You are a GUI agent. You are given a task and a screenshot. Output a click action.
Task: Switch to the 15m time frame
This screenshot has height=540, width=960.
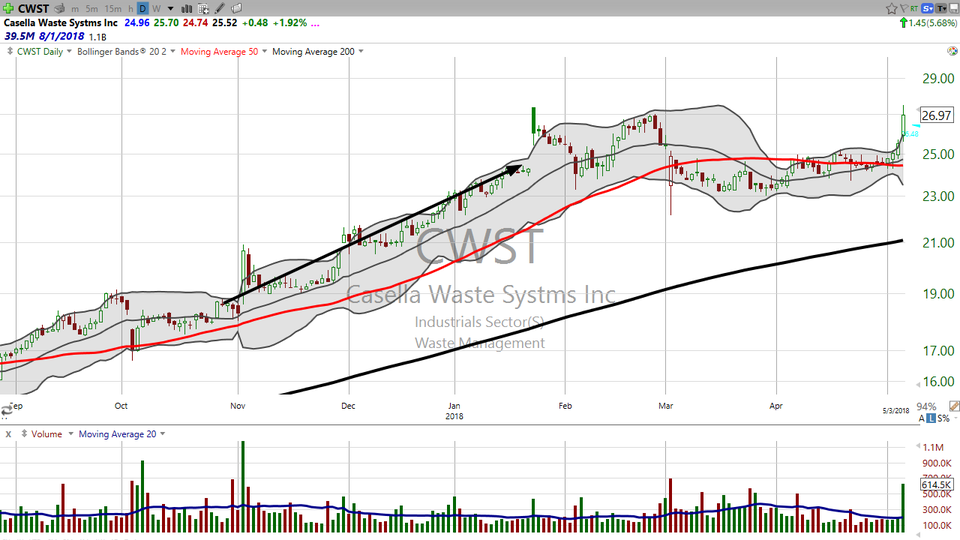[113, 9]
